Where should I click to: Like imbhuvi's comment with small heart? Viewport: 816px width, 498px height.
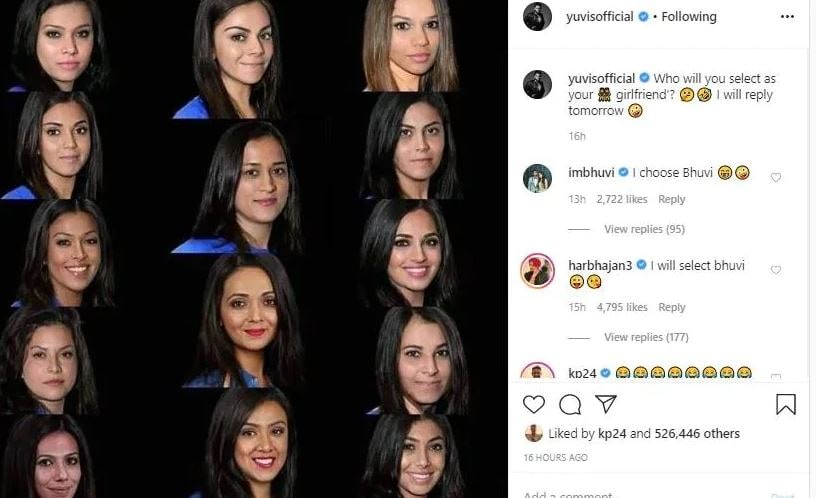(x=775, y=177)
